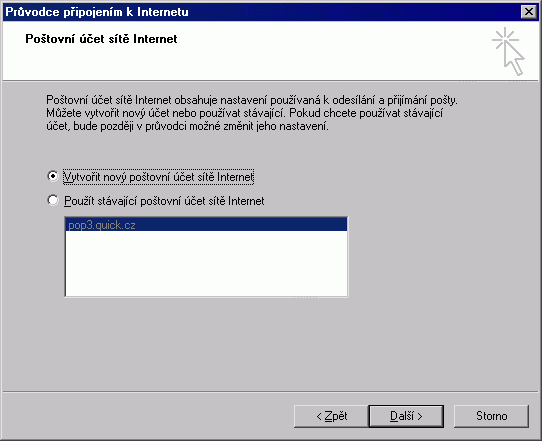
Task: Click the wizard cursor icon in header
Action: pos(508,51)
